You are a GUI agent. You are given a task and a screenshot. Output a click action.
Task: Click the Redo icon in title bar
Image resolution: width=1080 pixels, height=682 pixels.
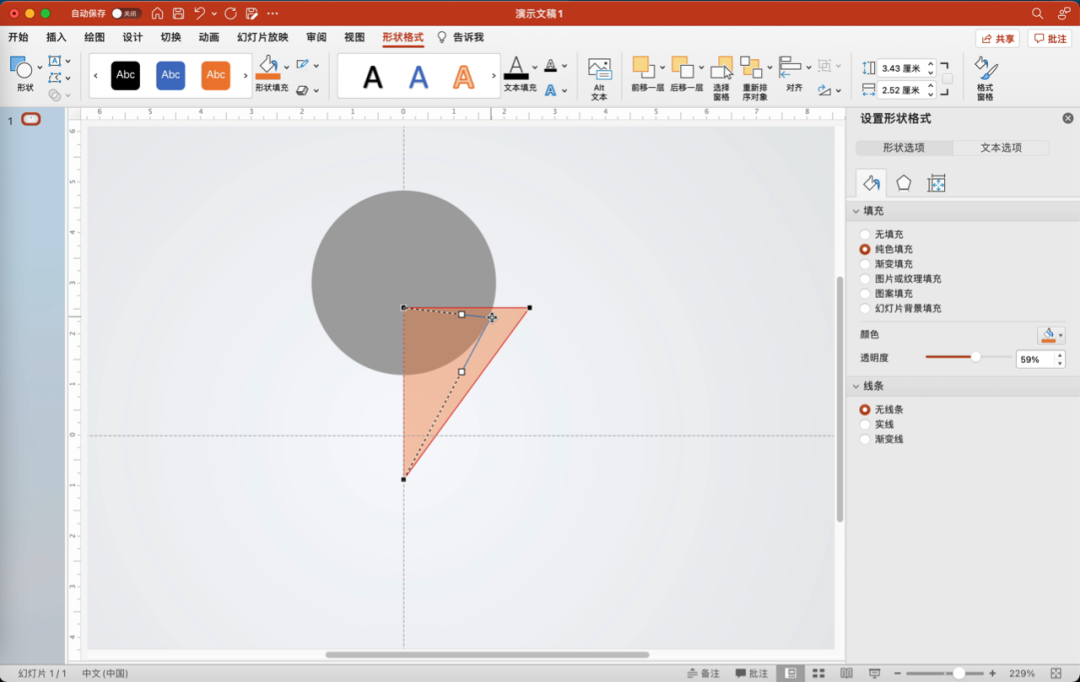click(x=231, y=13)
